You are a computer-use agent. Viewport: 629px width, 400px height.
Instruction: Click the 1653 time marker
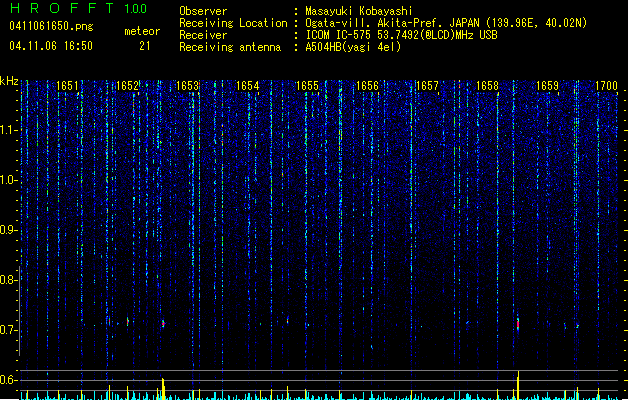187,86
